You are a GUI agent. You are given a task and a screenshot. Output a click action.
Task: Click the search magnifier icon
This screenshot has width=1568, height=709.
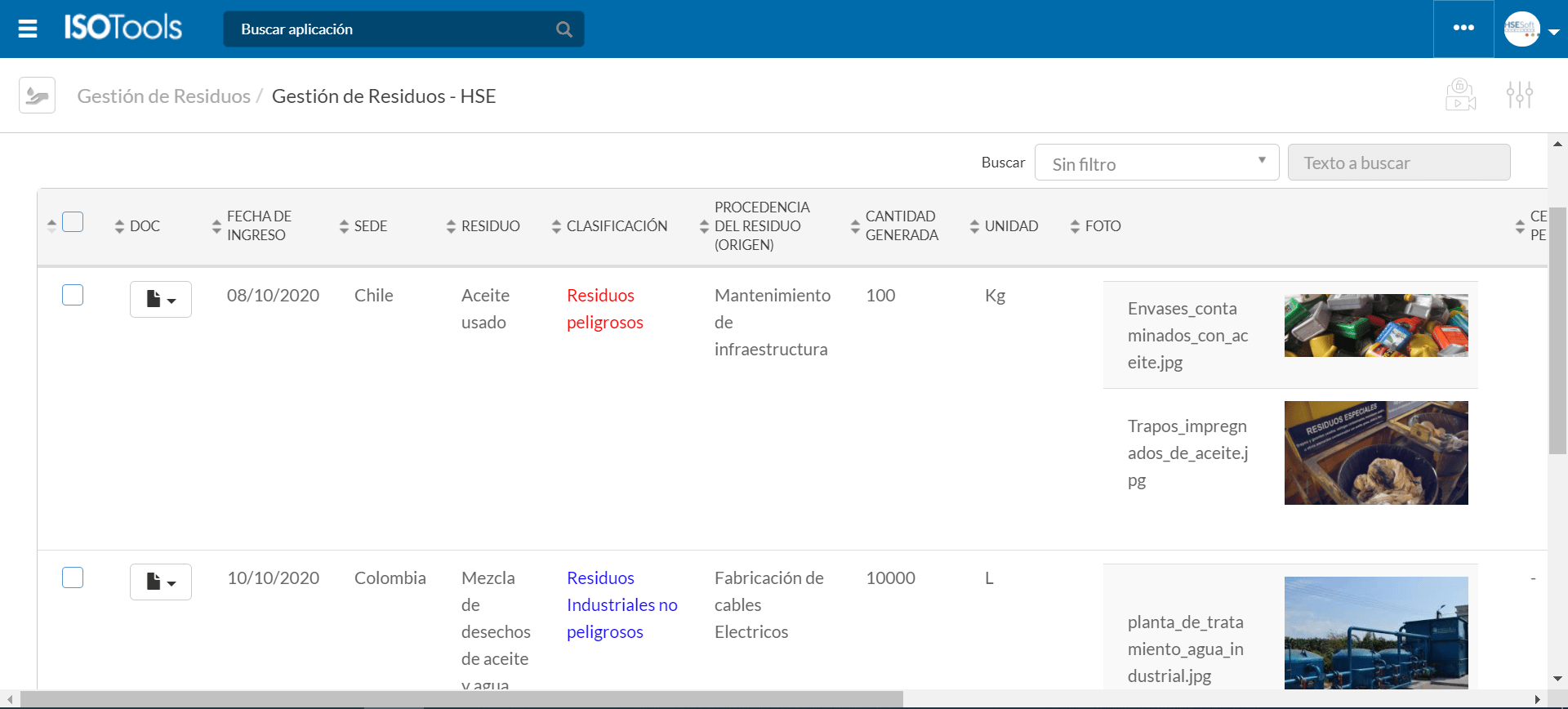(x=563, y=29)
